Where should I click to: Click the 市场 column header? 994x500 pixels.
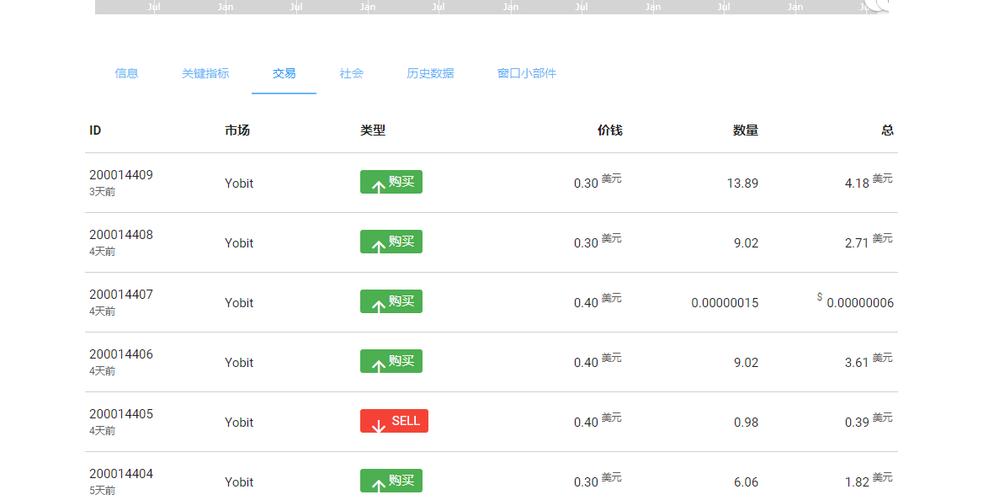click(x=237, y=130)
